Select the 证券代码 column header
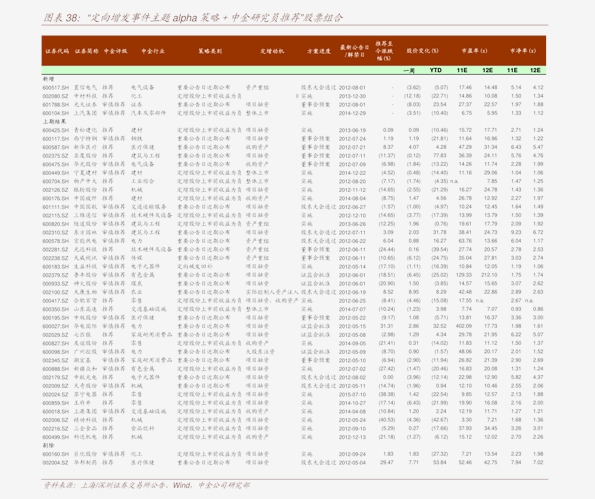The image size is (595, 499). coord(57,51)
